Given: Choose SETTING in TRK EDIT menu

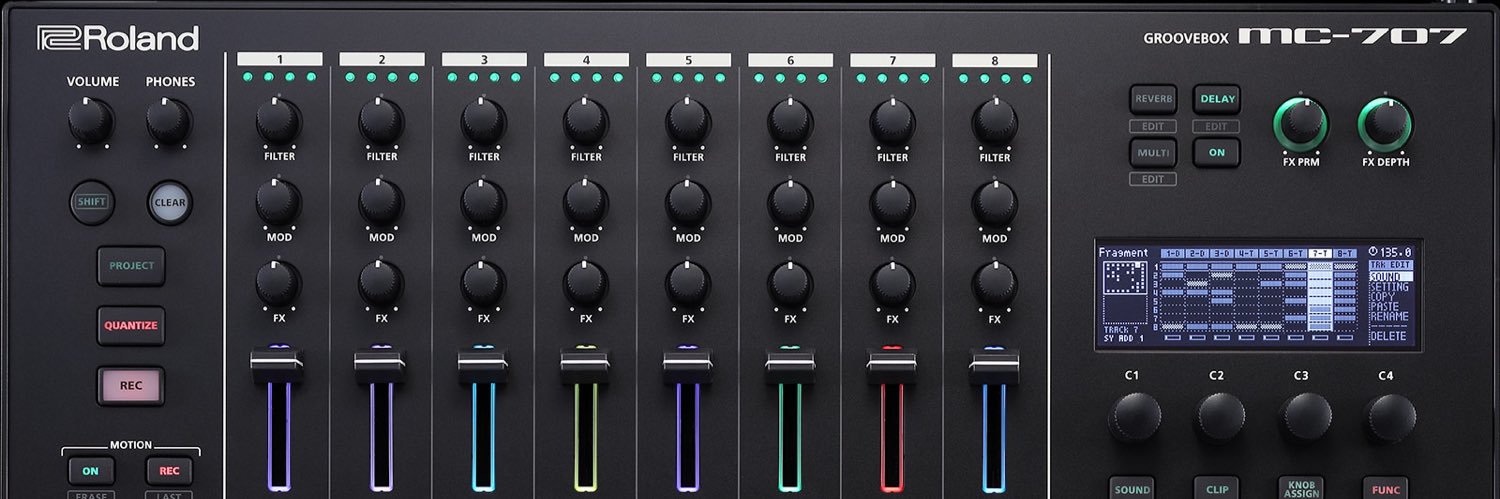Looking at the screenshot, I should click(x=1389, y=287).
